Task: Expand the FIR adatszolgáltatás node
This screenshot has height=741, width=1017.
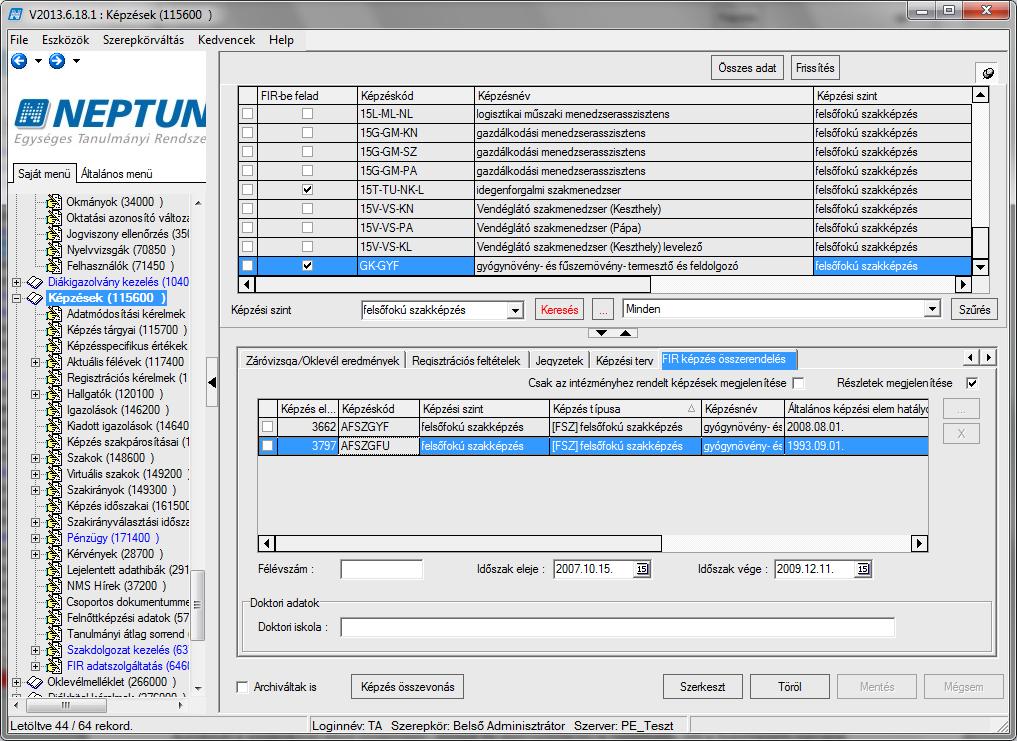Action: click(x=36, y=666)
